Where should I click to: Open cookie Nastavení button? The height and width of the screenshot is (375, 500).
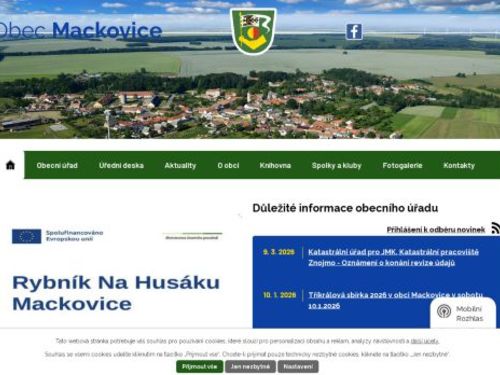(x=298, y=367)
